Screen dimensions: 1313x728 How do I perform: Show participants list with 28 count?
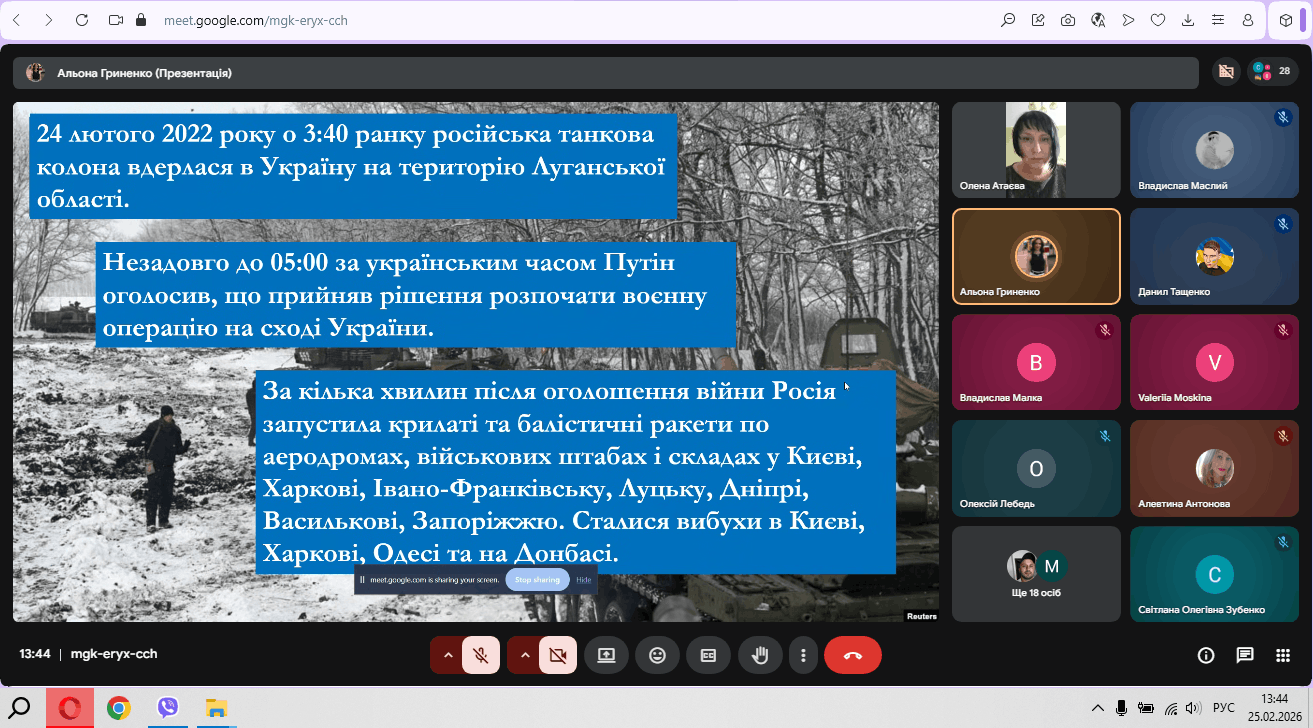(x=1272, y=72)
